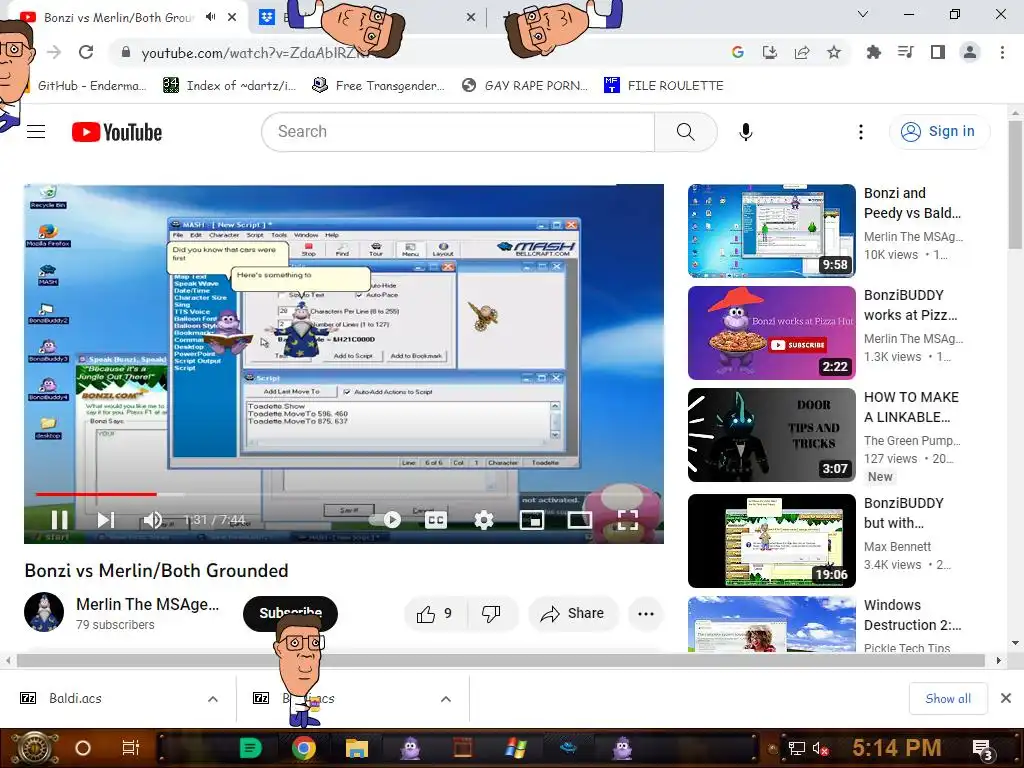Click Show all downloads

tap(948, 699)
